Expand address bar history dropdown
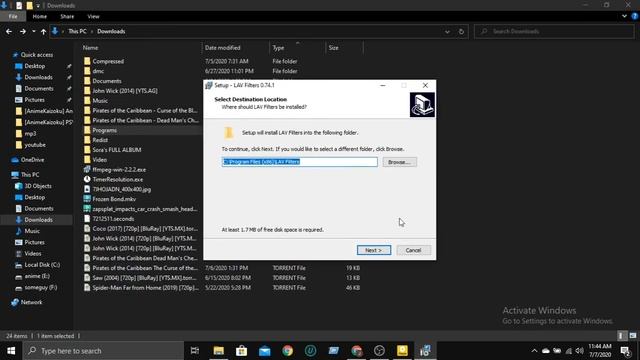 pos(447,31)
